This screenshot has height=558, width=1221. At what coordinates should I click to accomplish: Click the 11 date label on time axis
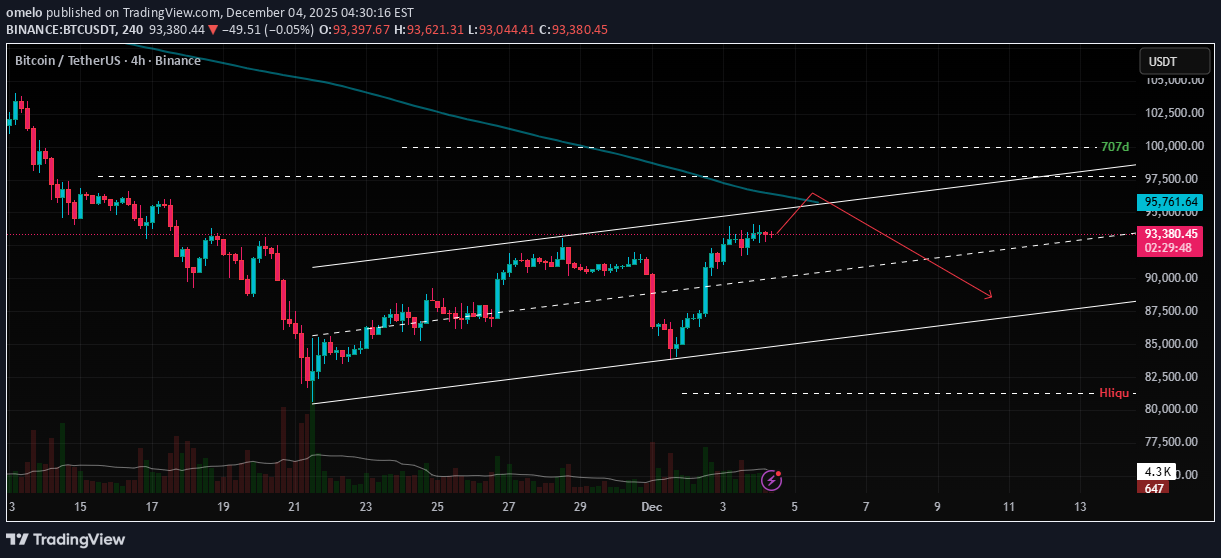[1008, 507]
